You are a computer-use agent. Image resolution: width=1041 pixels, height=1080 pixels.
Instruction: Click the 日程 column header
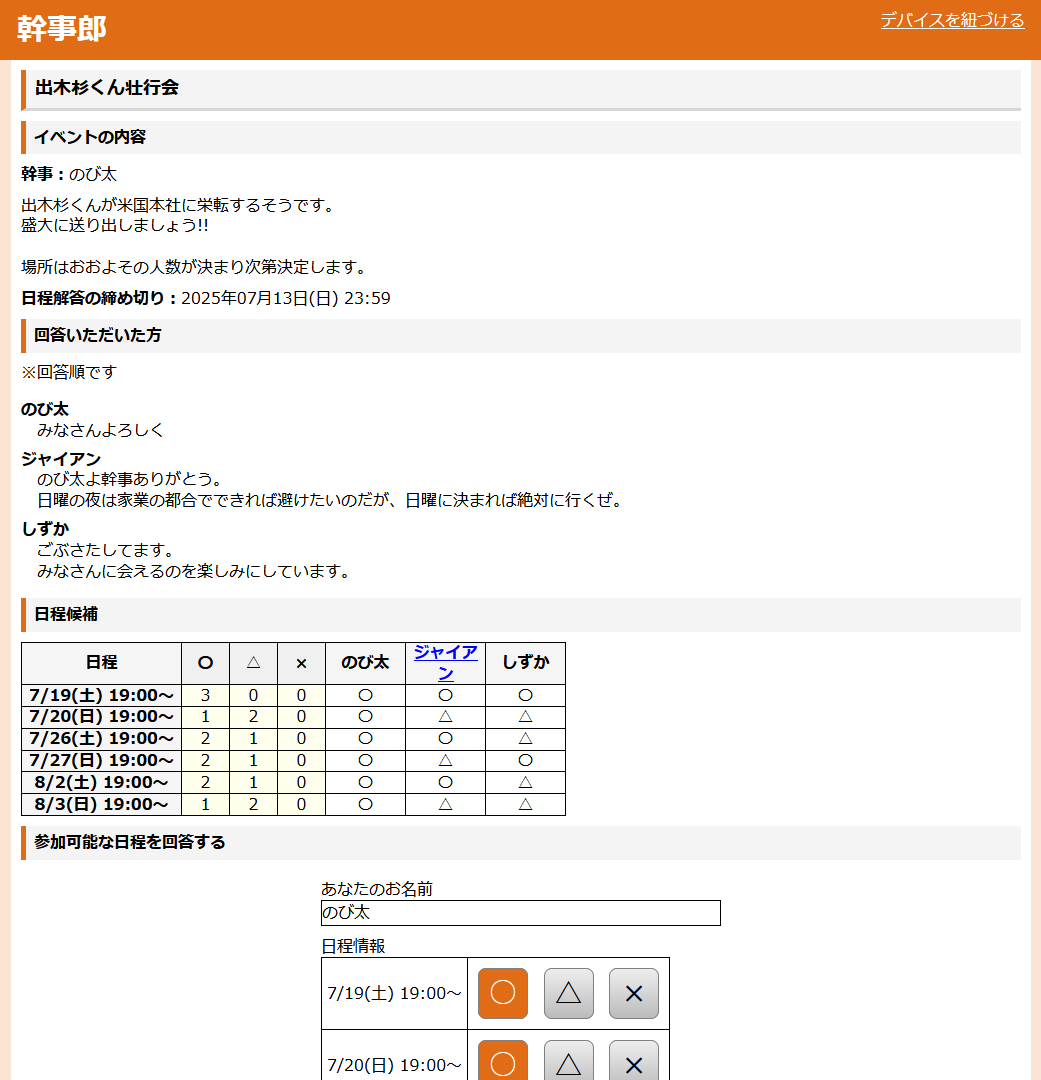(101, 662)
